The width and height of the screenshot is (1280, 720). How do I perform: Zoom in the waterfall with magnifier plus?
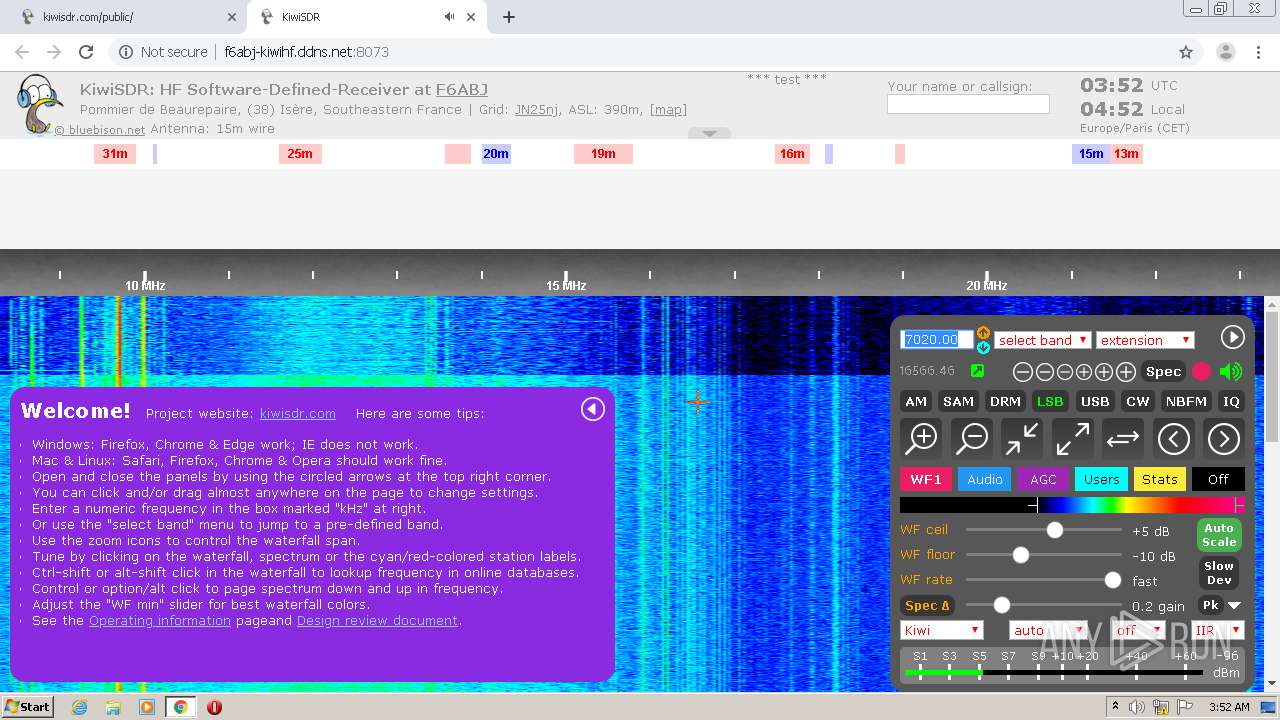(921, 438)
